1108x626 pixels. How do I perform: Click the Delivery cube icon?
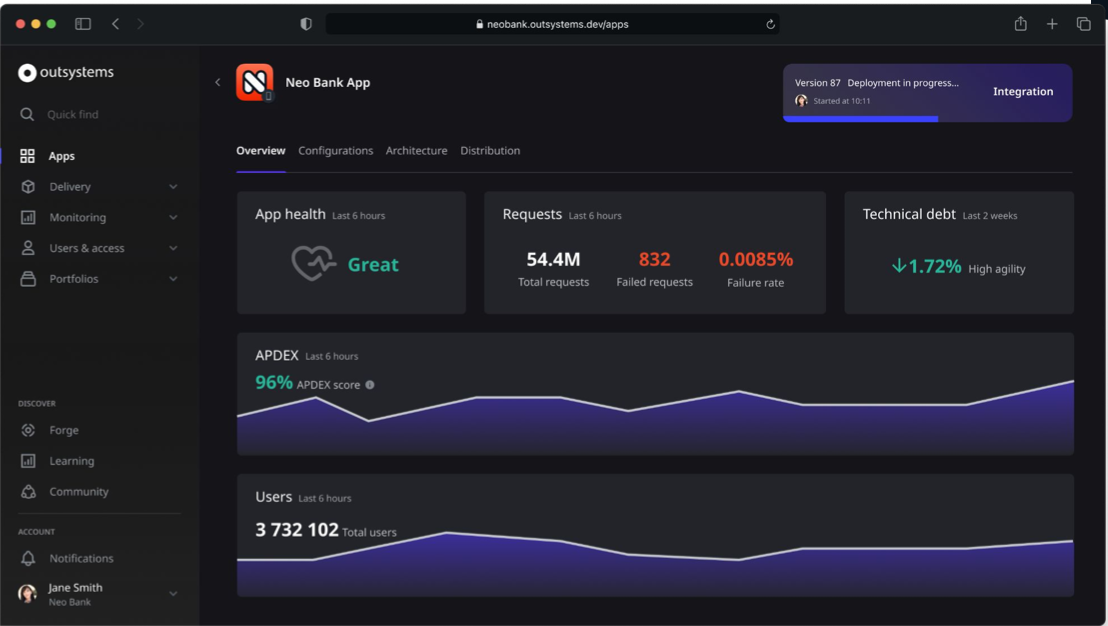28,187
